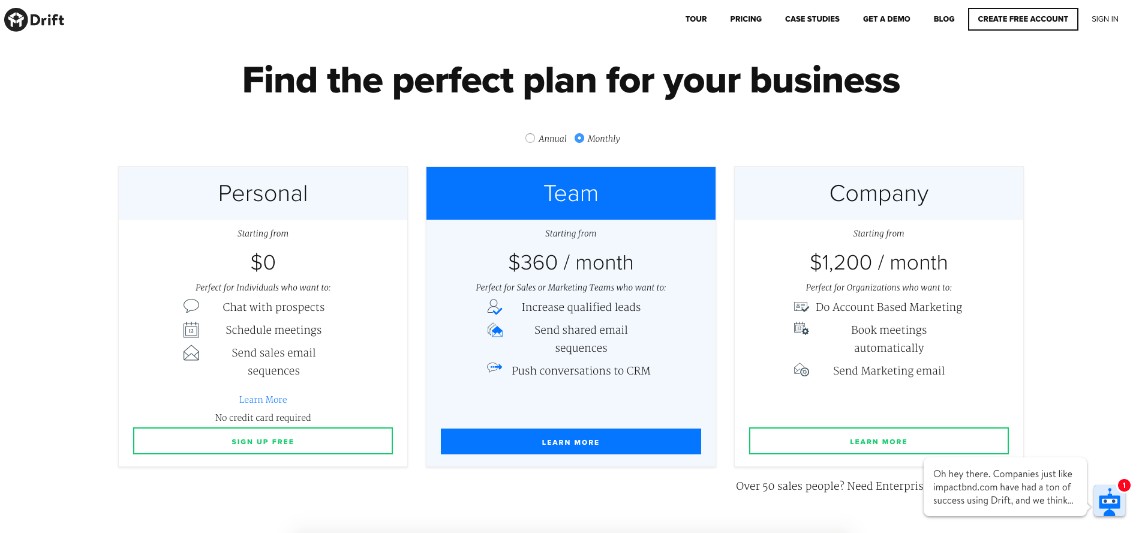
Task: Click the Account Based Marketing icon
Action: [801, 307]
